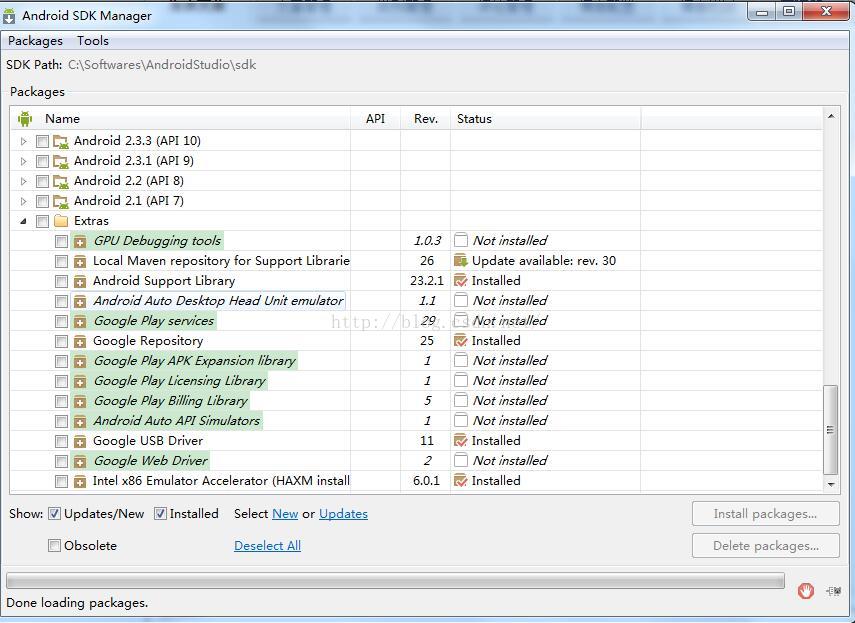Click the Google Play services package icon
The height and width of the screenshot is (623, 855).
(80, 321)
